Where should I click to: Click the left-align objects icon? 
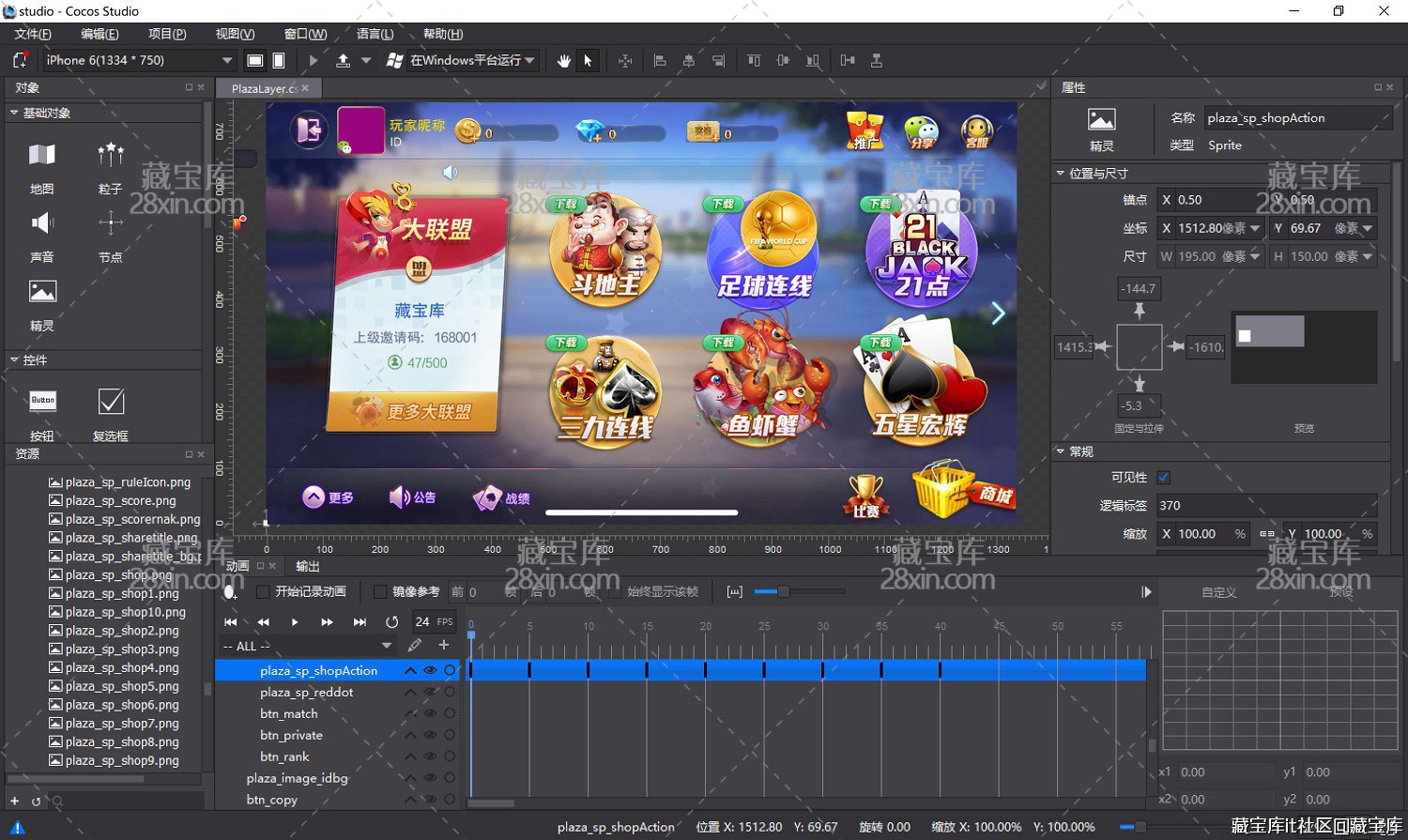(661, 60)
